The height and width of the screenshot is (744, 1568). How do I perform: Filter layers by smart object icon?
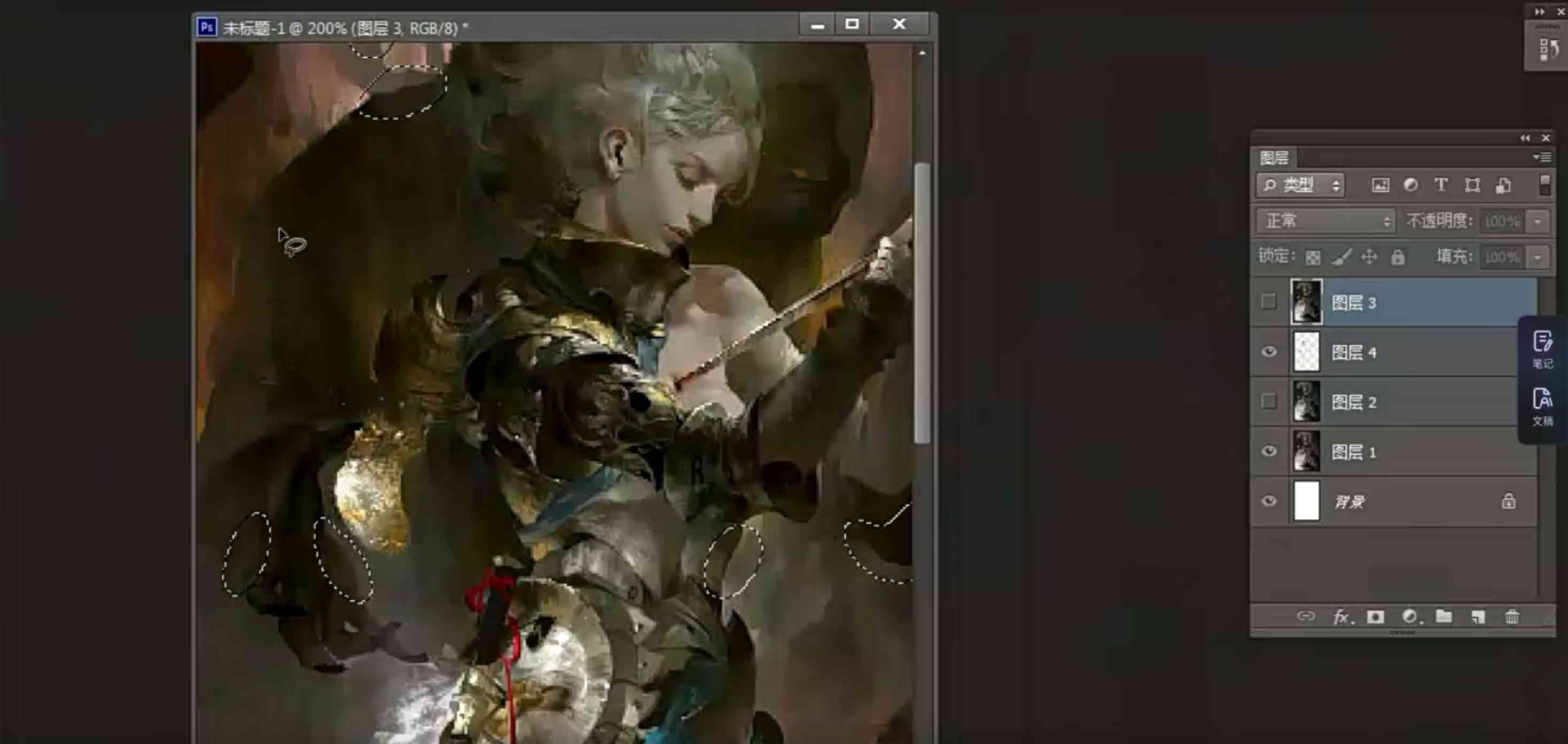click(x=1503, y=185)
